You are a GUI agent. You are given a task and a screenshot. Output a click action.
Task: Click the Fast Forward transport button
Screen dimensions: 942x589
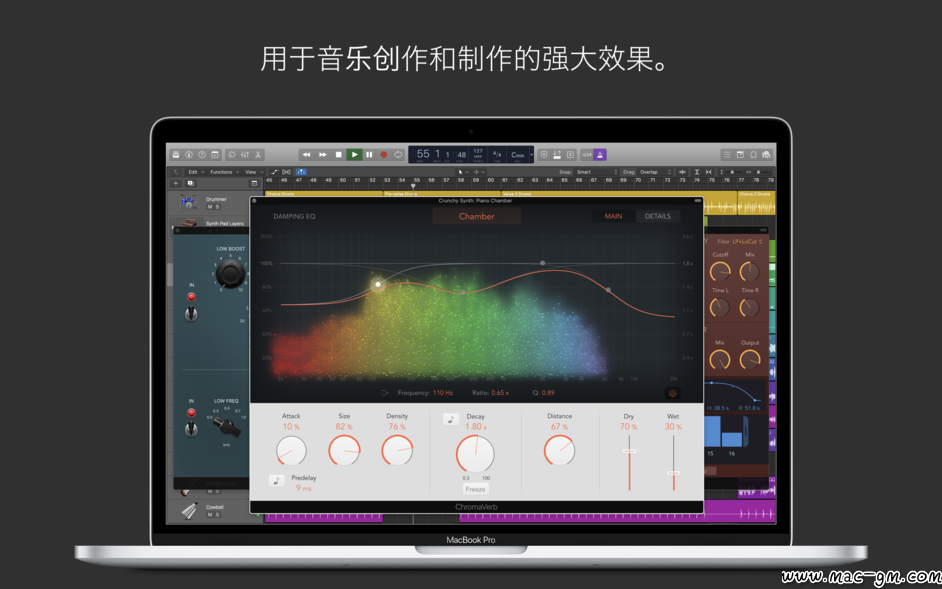(323, 154)
